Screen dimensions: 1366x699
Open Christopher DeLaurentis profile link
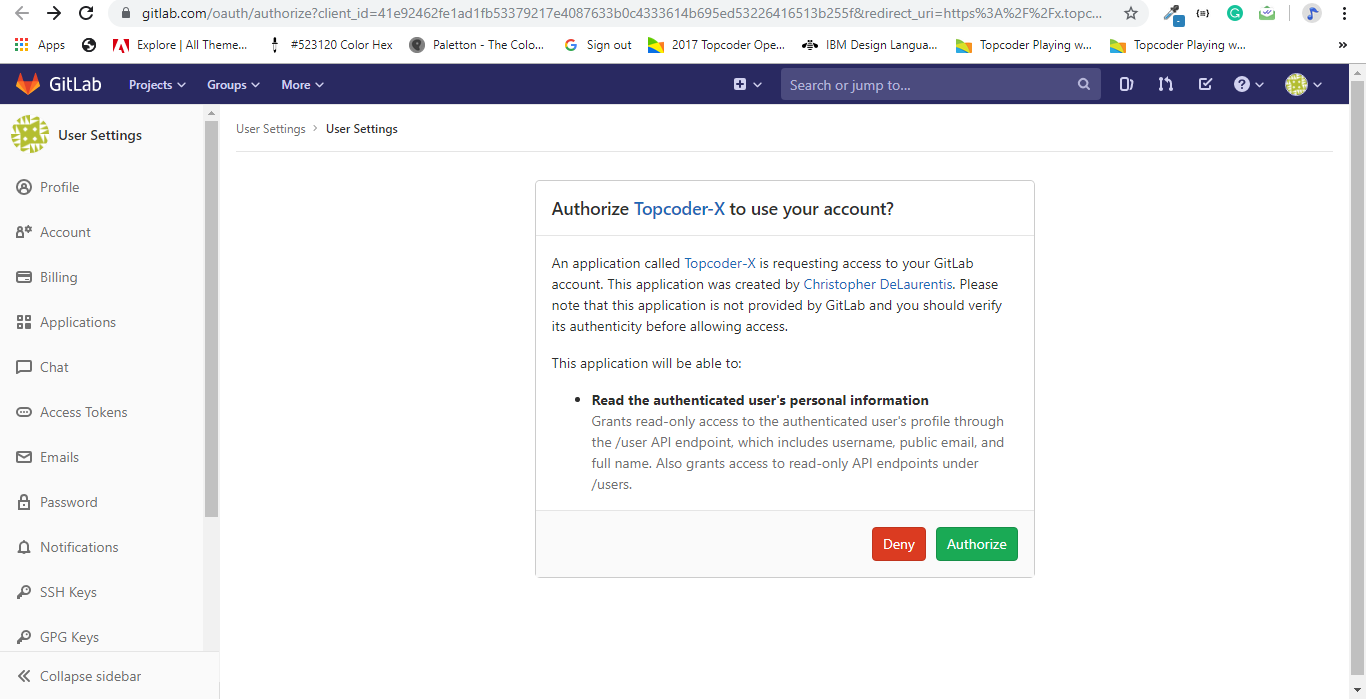point(878,284)
